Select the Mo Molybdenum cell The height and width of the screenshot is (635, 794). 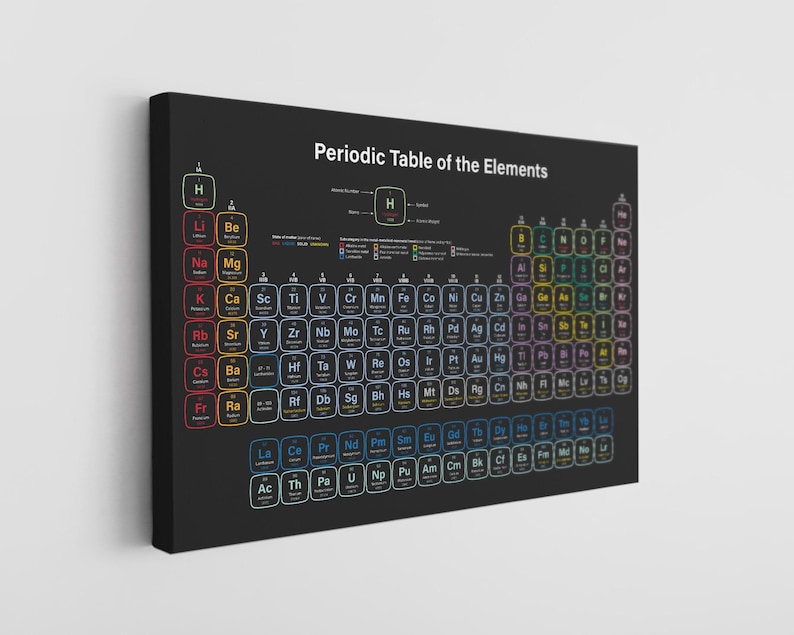(351, 333)
